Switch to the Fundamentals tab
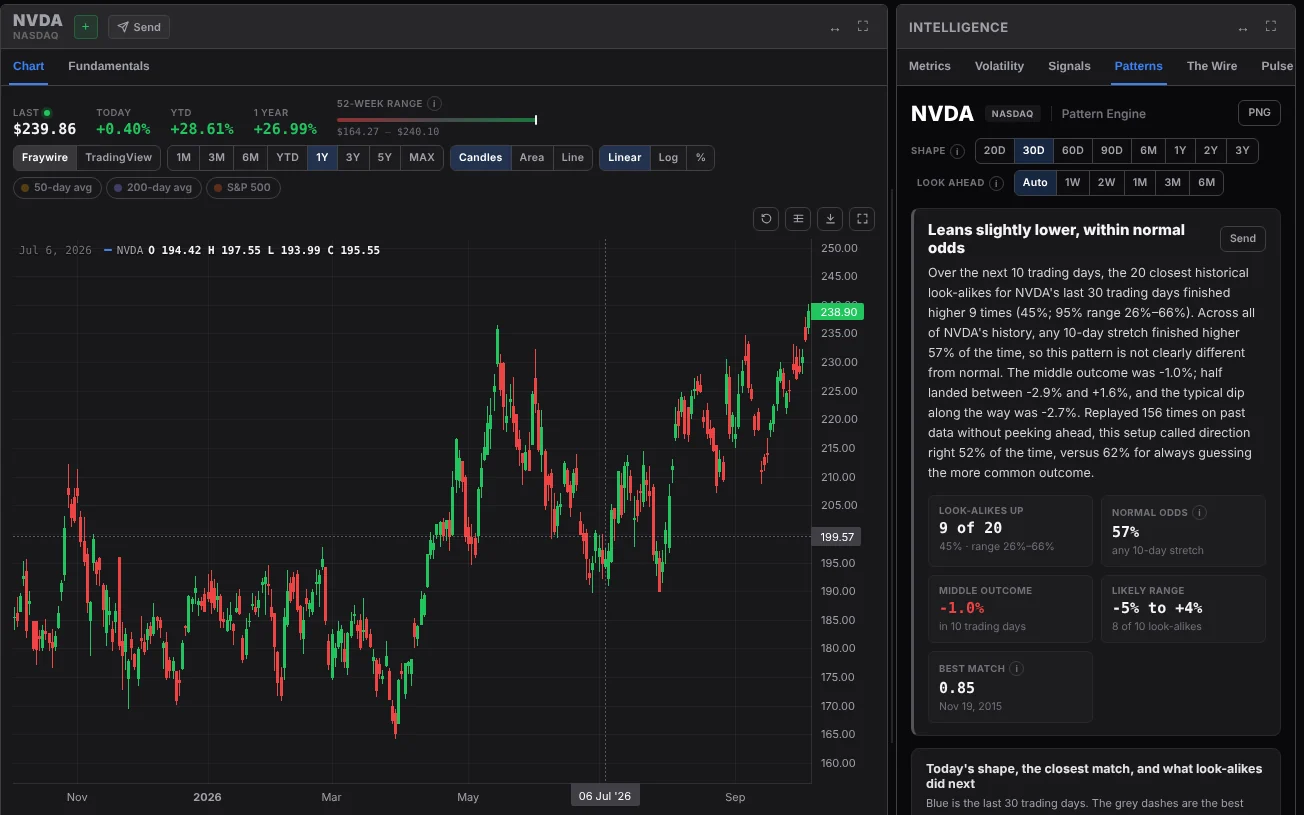The height and width of the screenshot is (815, 1304). pos(109,66)
